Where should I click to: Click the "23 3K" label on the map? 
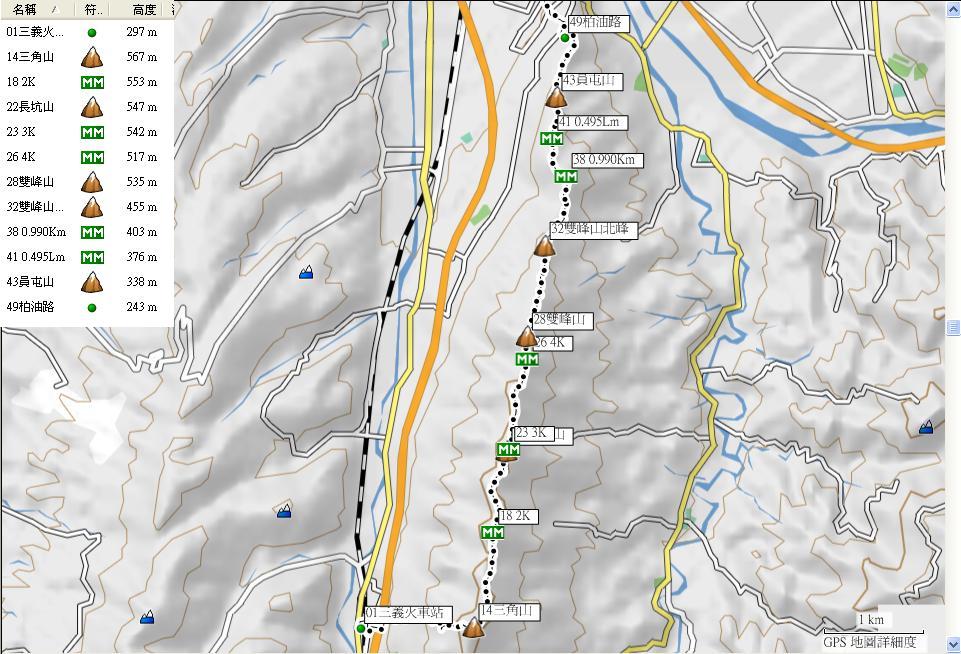(x=532, y=433)
